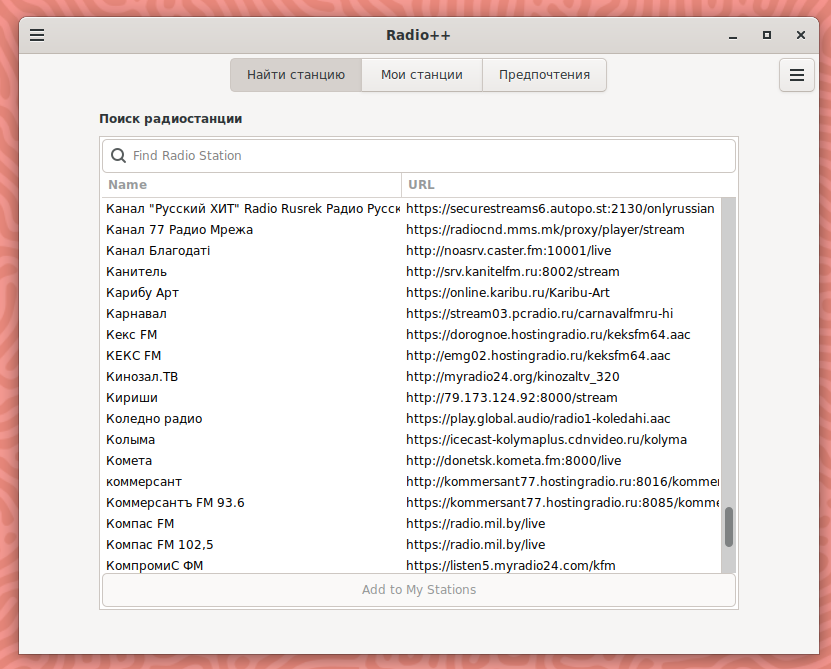Select the Кекс FM lowercase row
831x669 pixels.
click(411, 334)
